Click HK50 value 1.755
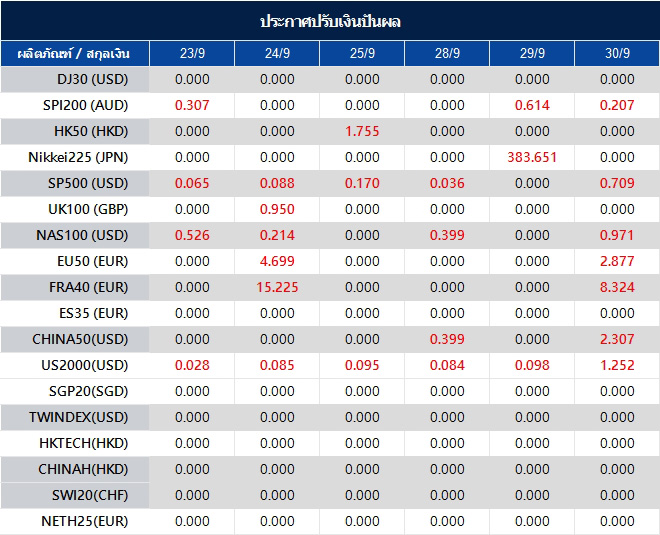This screenshot has width=660, height=535. [362, 131]
